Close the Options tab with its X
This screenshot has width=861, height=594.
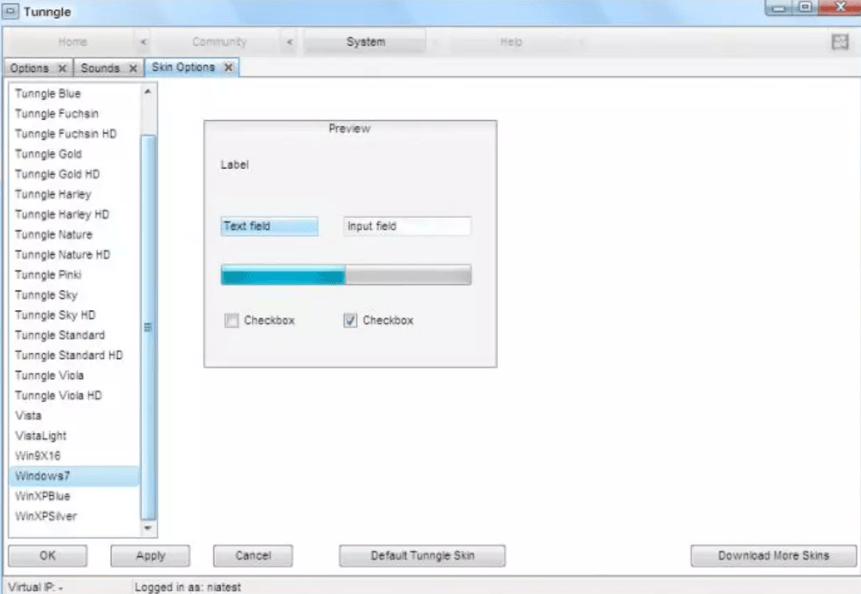(x=62, y=68)
